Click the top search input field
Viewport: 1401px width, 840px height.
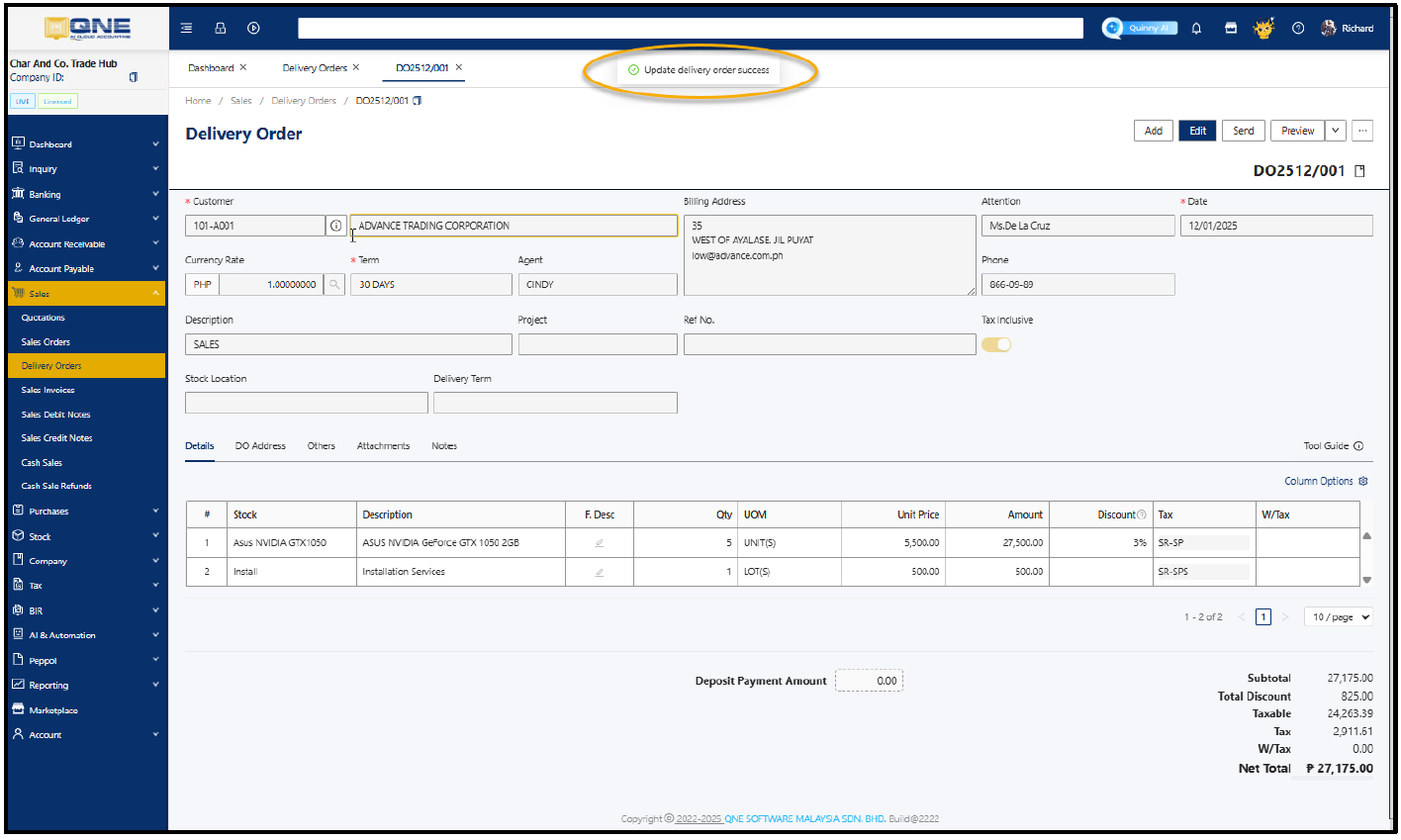691,28
